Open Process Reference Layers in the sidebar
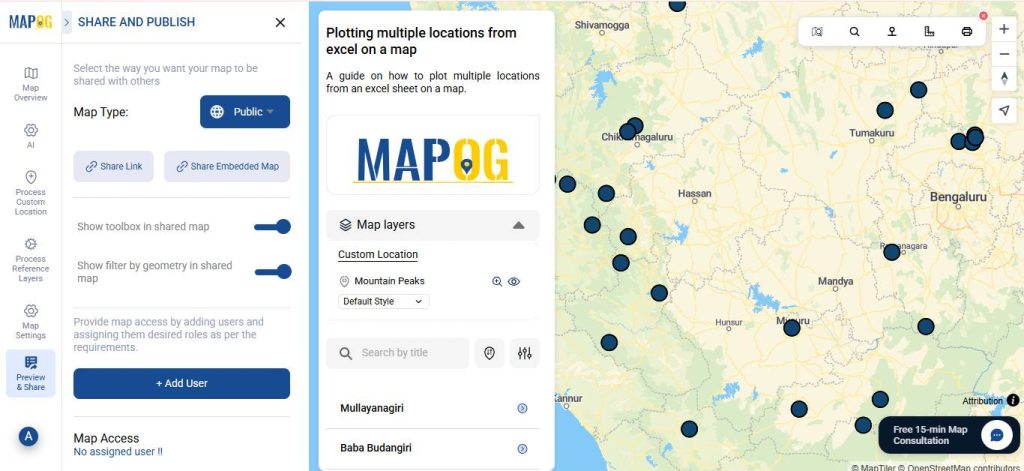Viewport: 1024px width, 471px height. pos(31,260)
